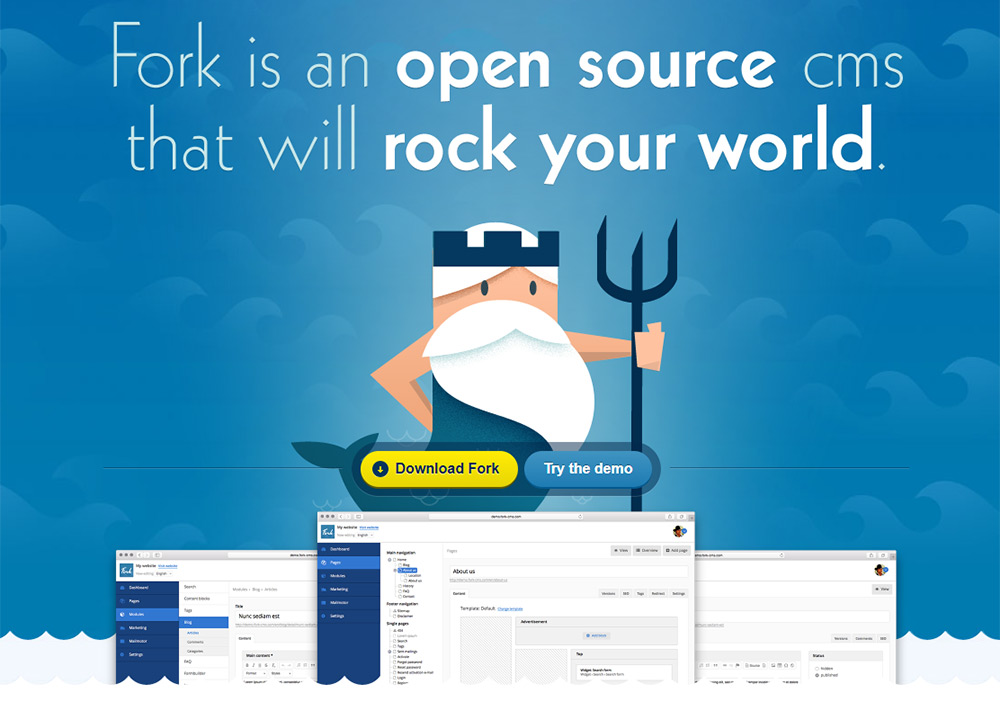
Task: Open Pages in left screenshot sidebar
Action: [147, 601]
